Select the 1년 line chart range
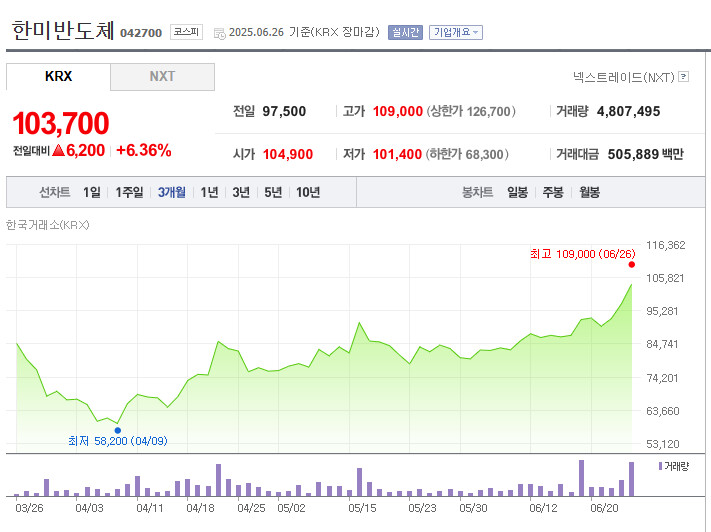 [x=209, y=192]
